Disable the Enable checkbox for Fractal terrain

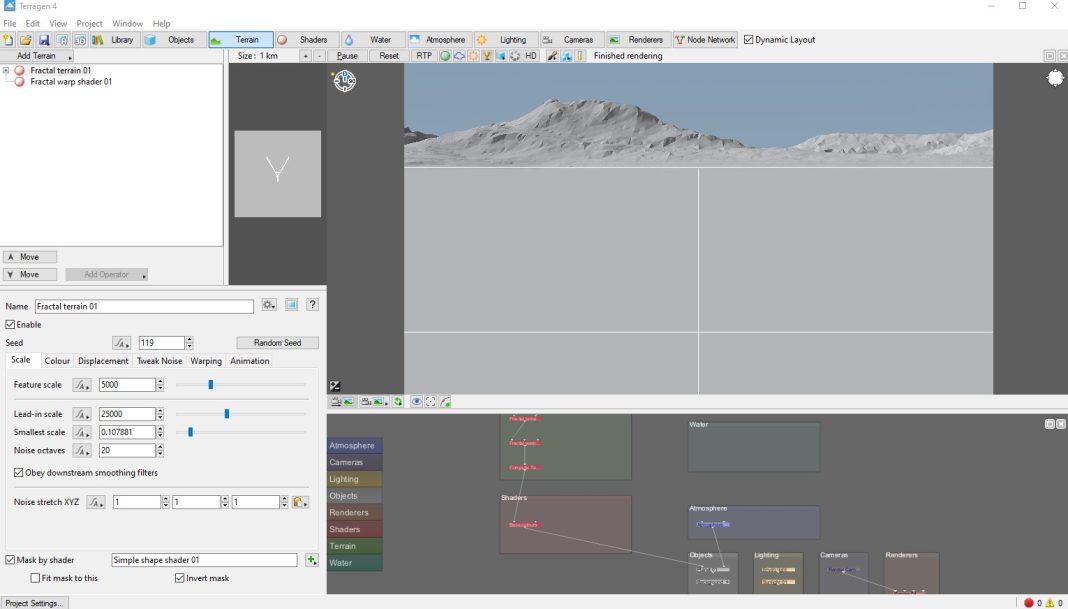[x=9, y=324]
